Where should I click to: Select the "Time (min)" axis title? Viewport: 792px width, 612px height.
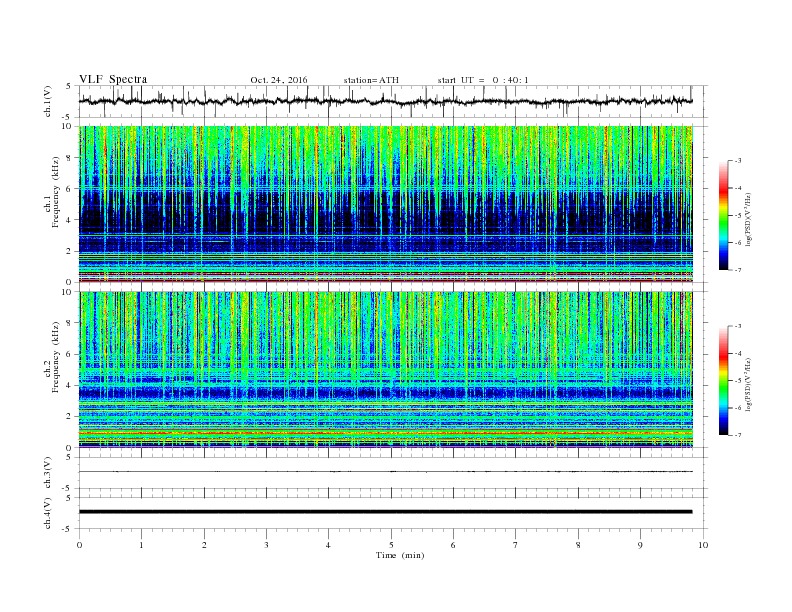400,555
